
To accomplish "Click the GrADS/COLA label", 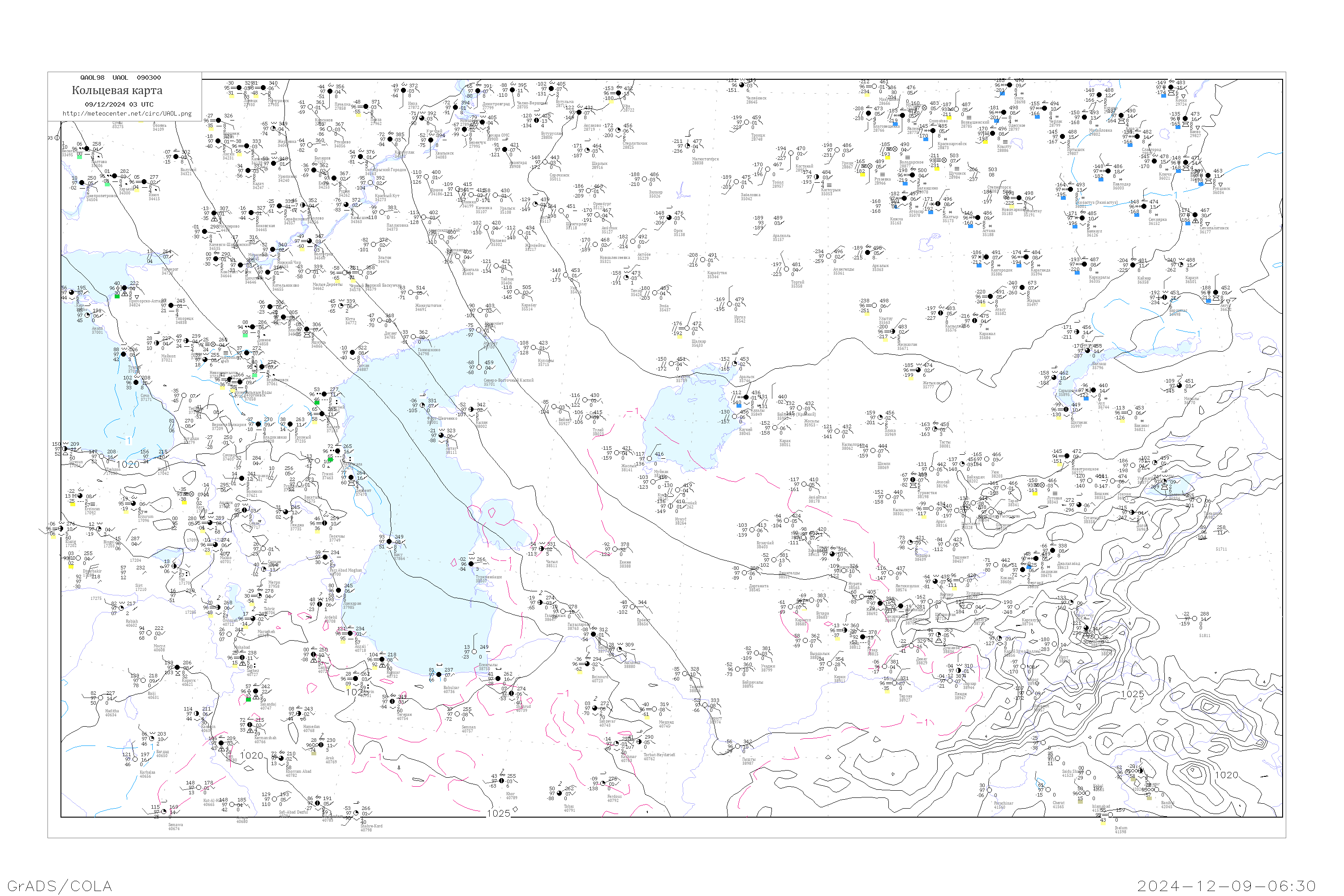I will pos(60,886).
